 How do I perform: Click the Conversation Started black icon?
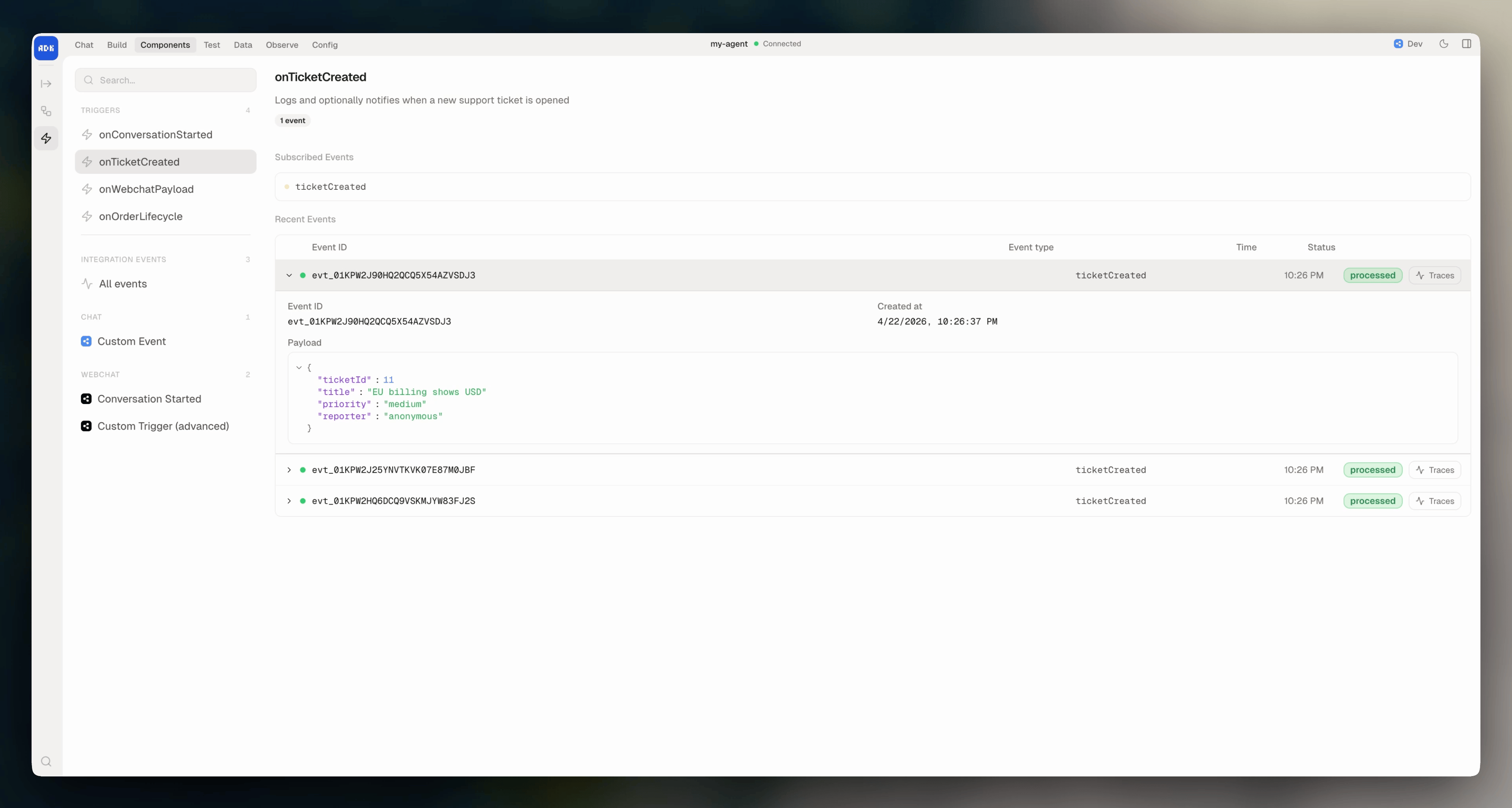point(86,398)
